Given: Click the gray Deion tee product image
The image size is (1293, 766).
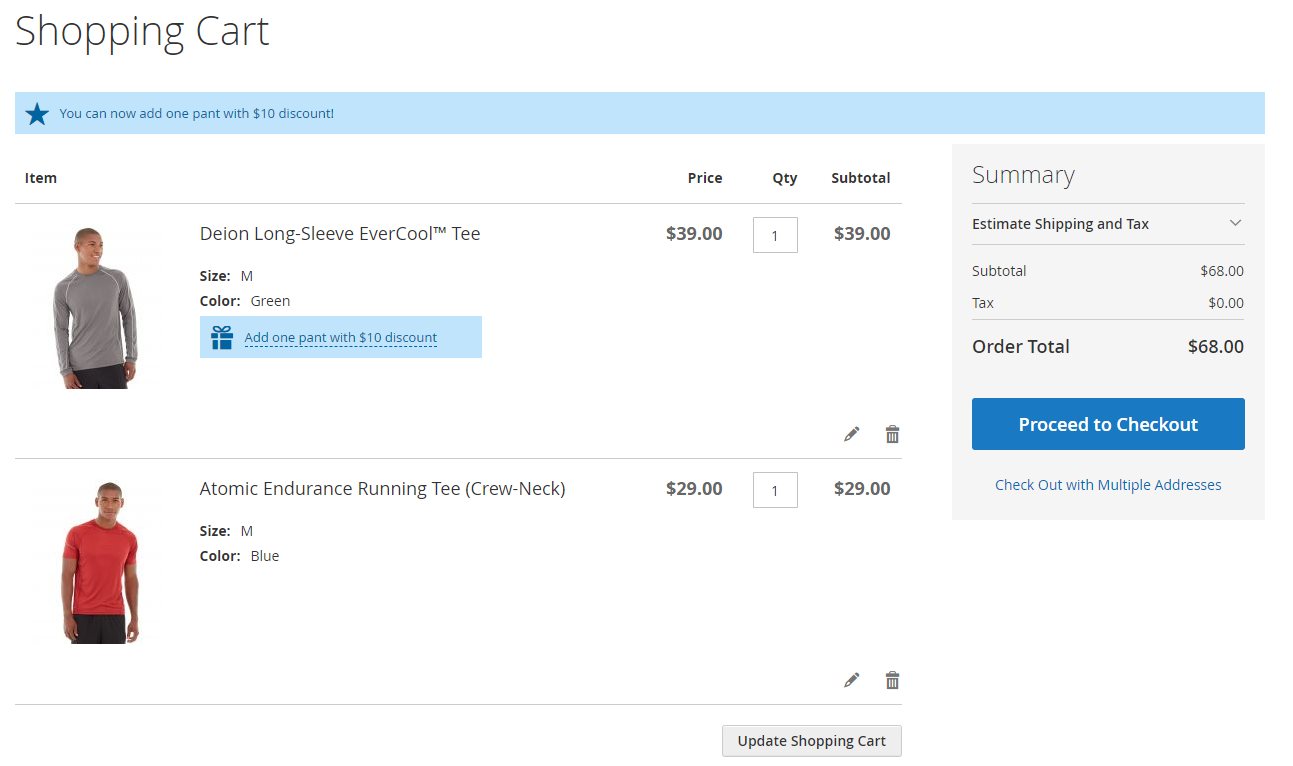Looking at the screenshot, I should point(93,308).
